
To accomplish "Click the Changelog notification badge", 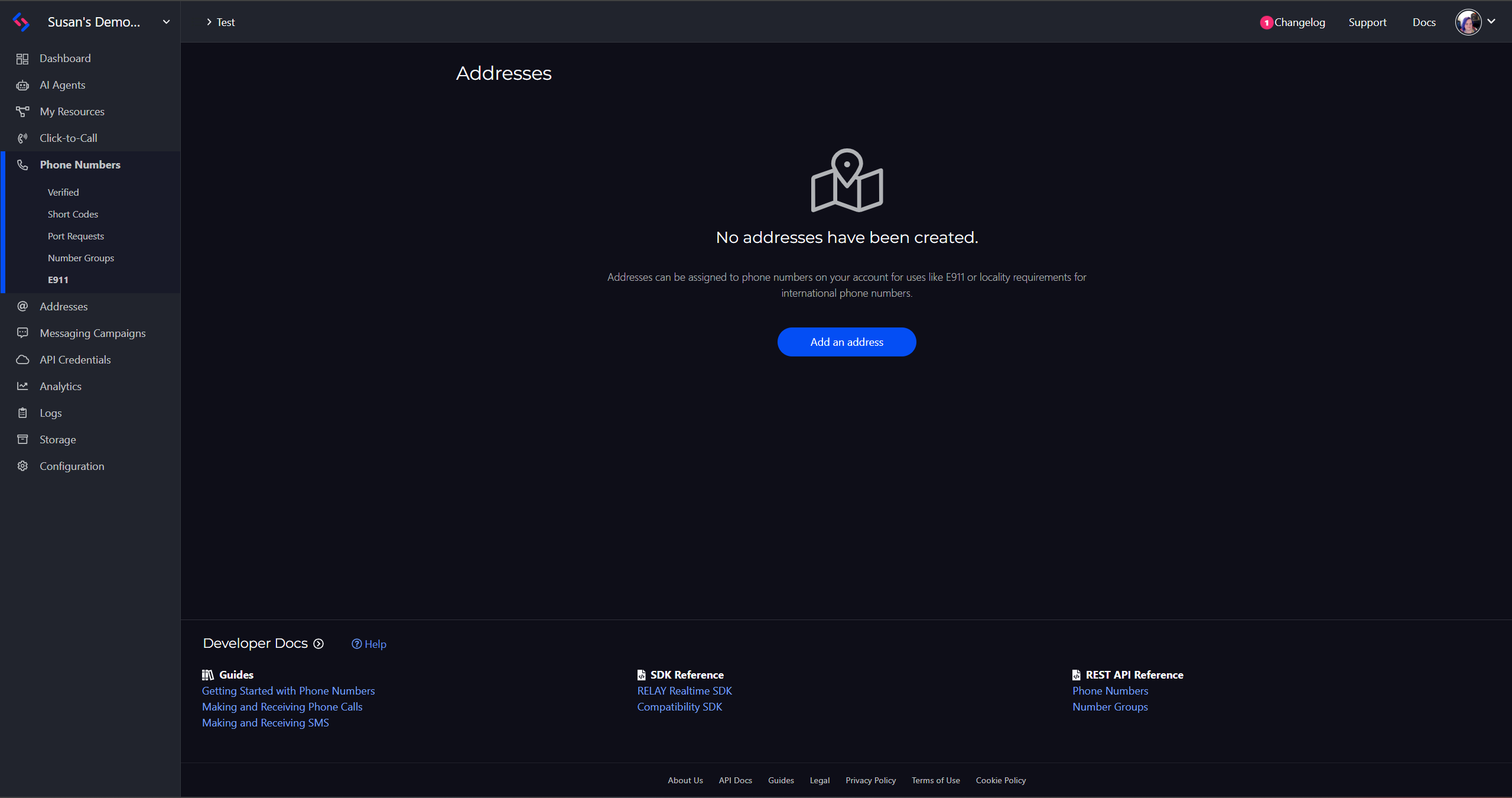I will point(1266,22).
